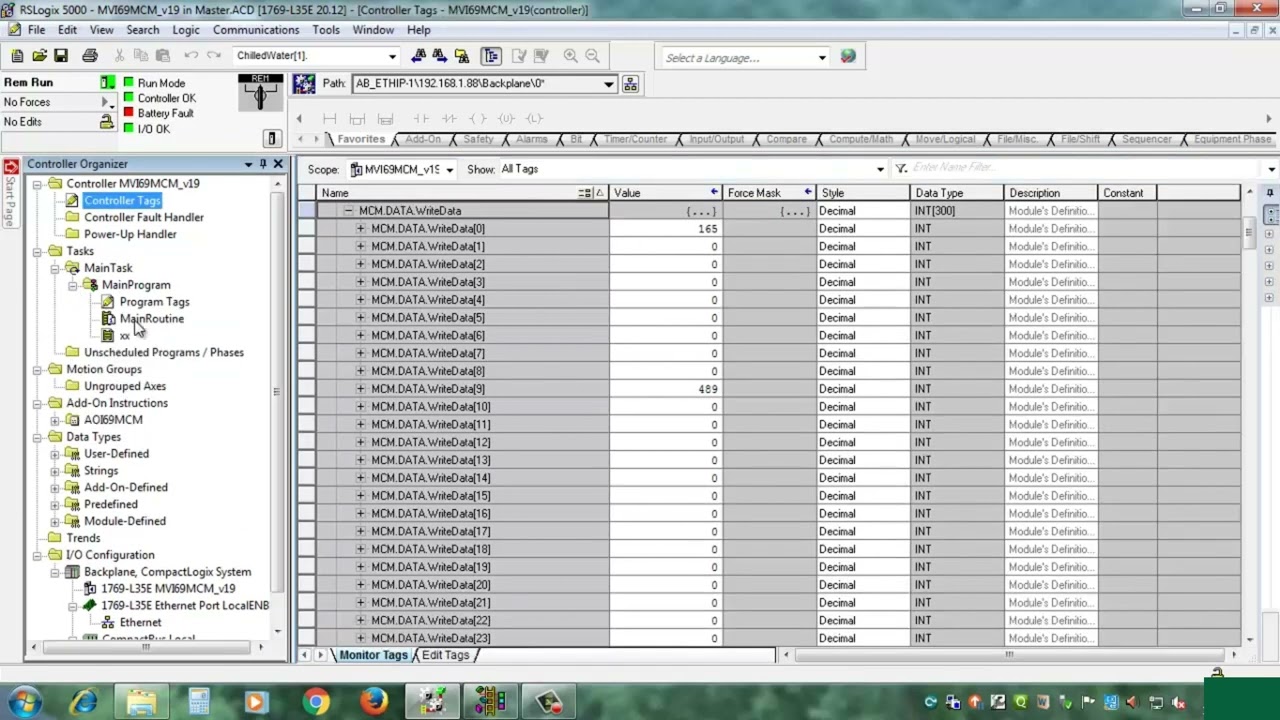Click the Open folder toolbar icon
Image resolution: width=1280 pixels, height=720 pixels.
click(39, 56)
